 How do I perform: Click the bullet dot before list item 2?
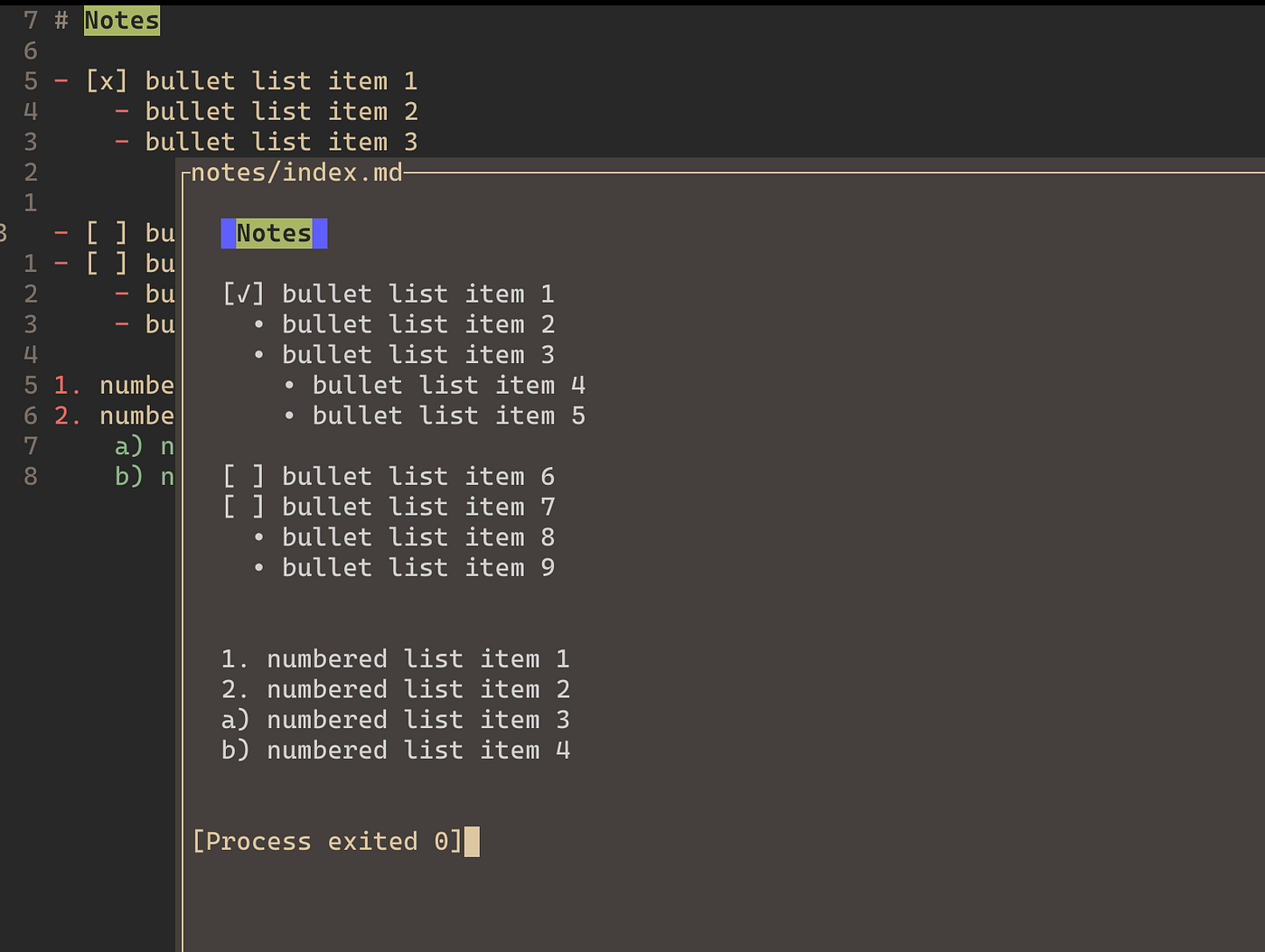(x=259, y=325)
